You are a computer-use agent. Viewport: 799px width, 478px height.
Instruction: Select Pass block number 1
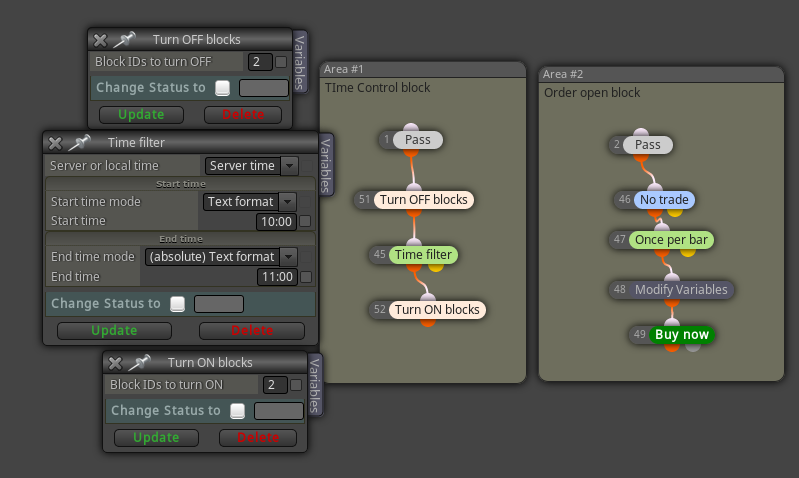coord(417,140)
